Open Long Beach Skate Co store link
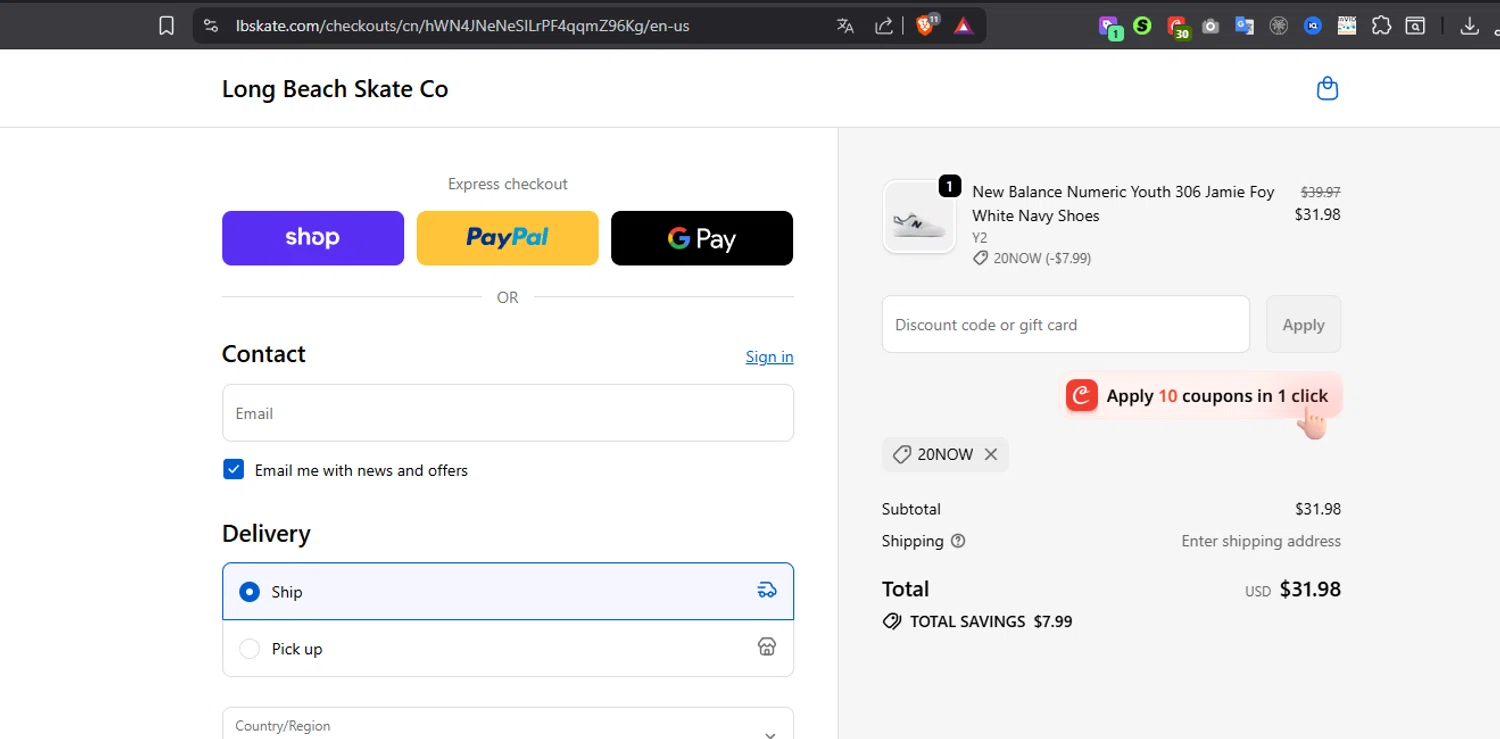The height and width of the screenshot is (739, 1500). click(335, 89)
